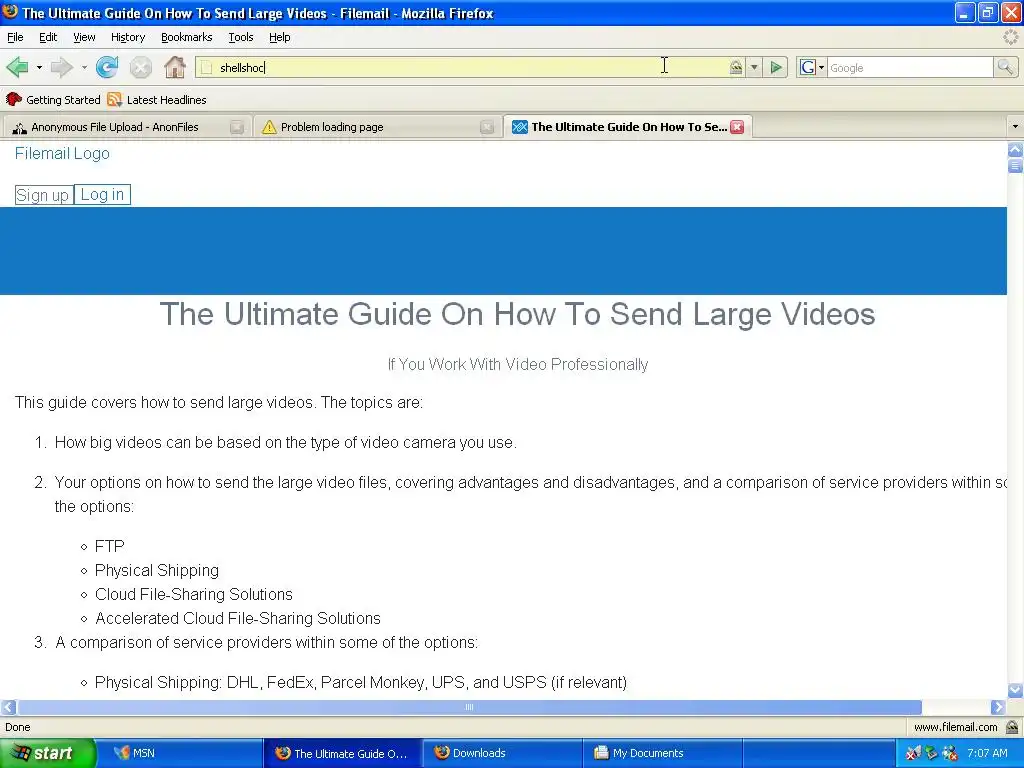Viewport: 1024px width, 768px height.
Task: Click the Stop loading button
Action: 140,67
